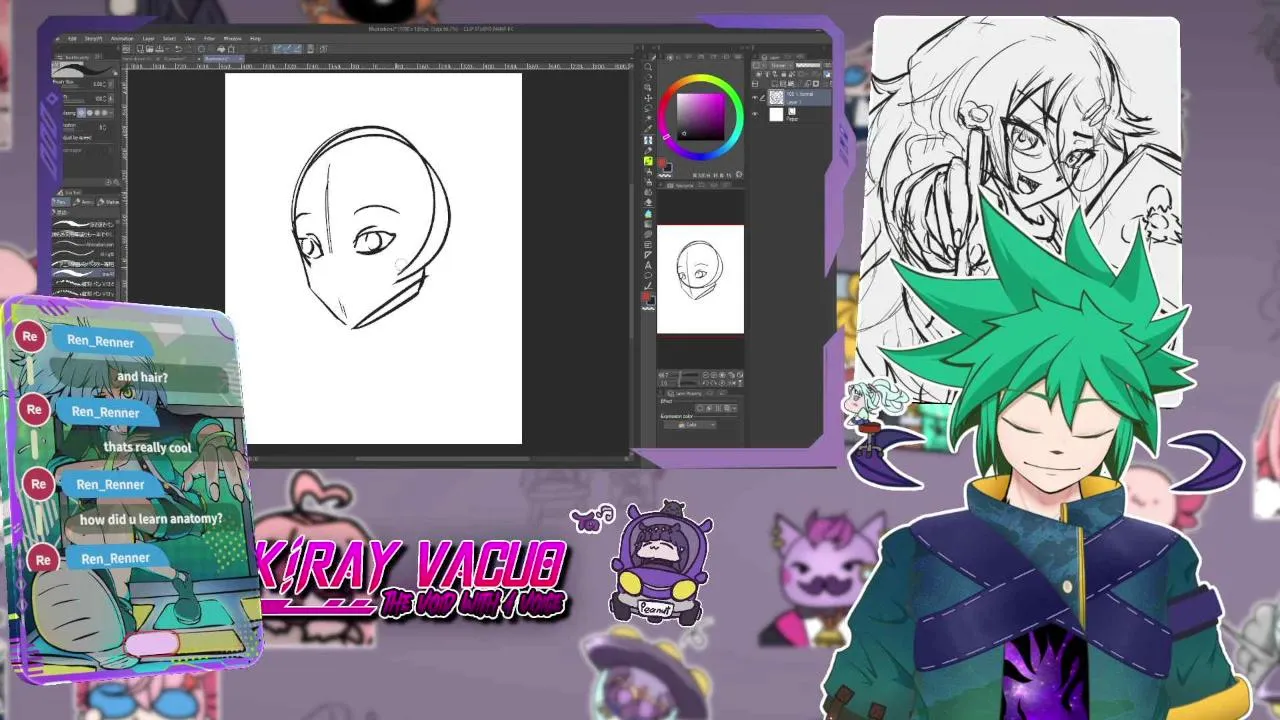Open color wheel settings icon
Screen dimensions: 1280x720
[739, 174]
